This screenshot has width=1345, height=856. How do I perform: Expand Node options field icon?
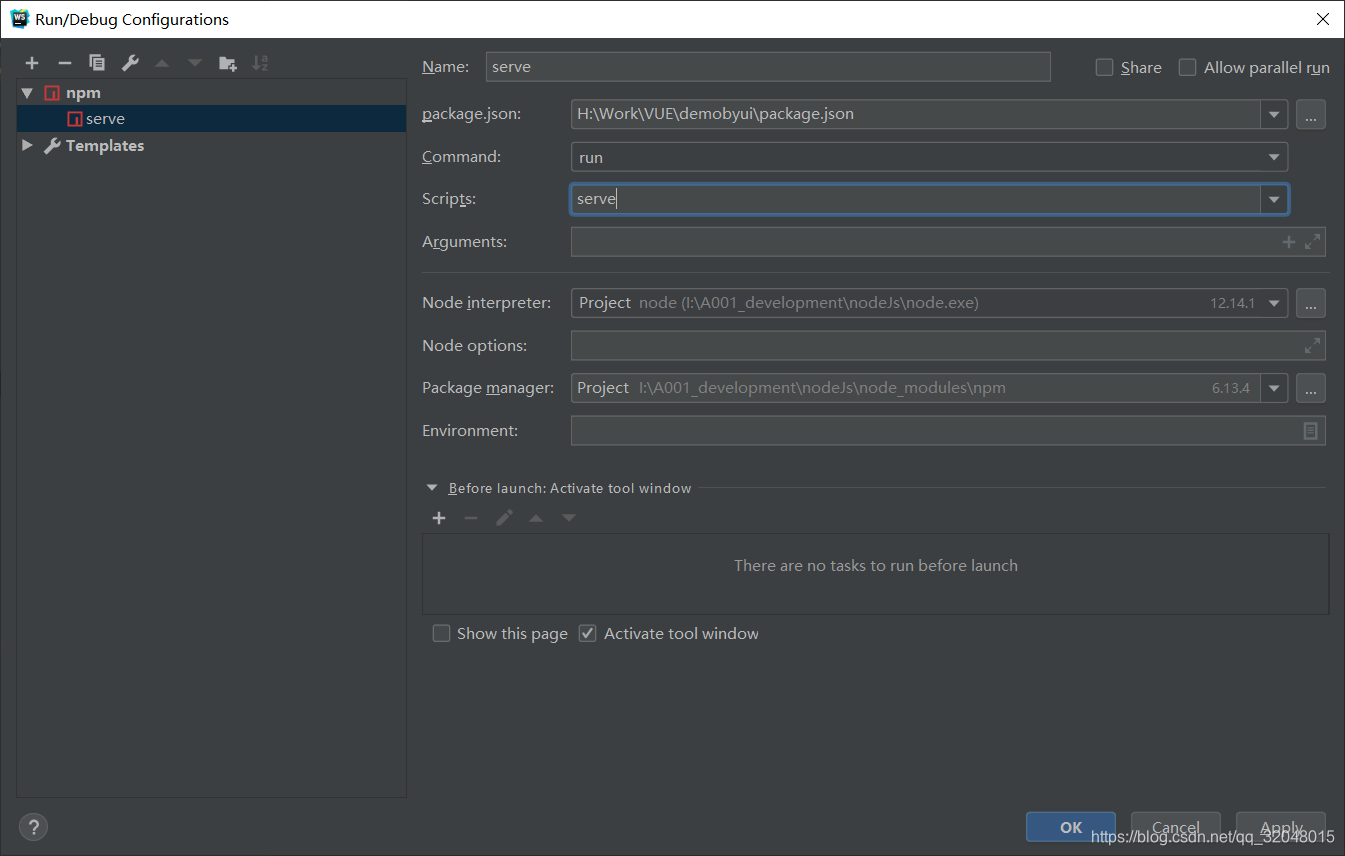1313,346
